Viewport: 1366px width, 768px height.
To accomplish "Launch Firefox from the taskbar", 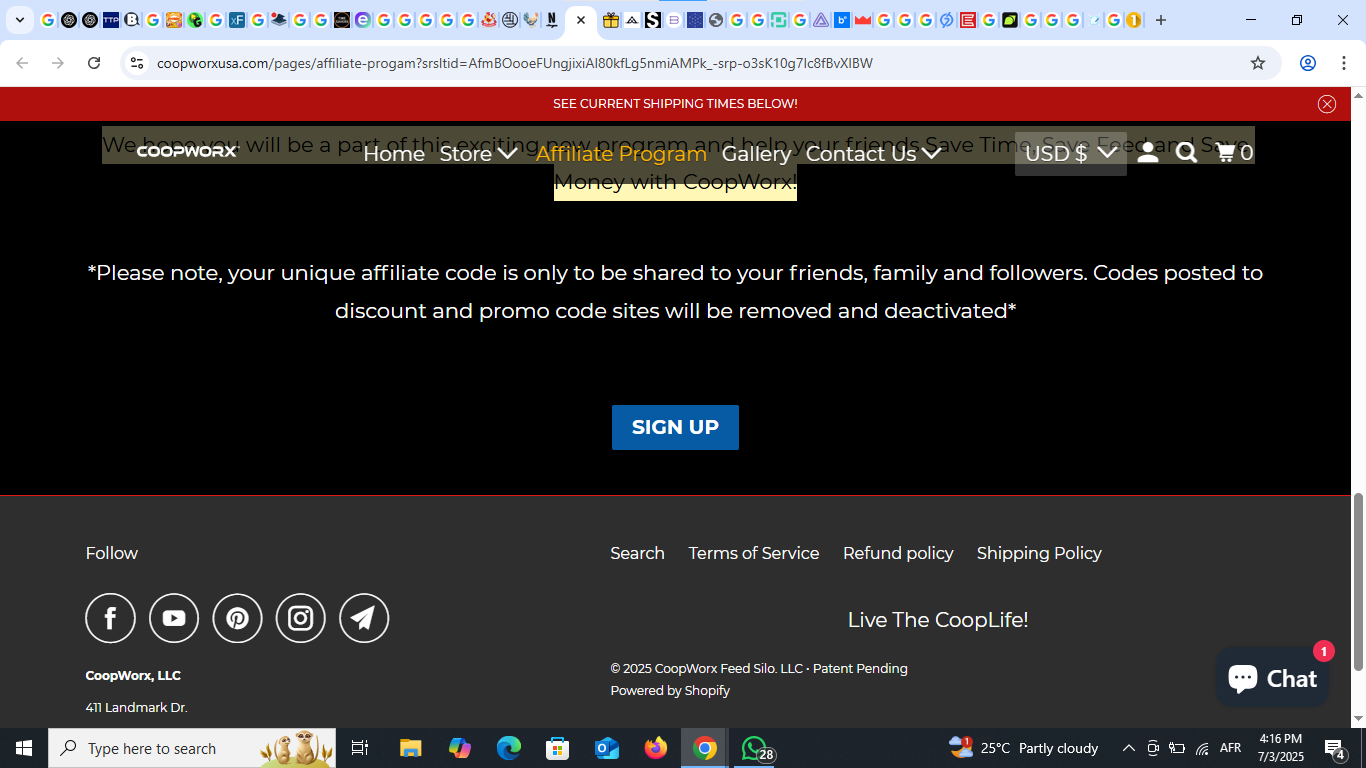I will pyautogui.click(x=656, y=748).
